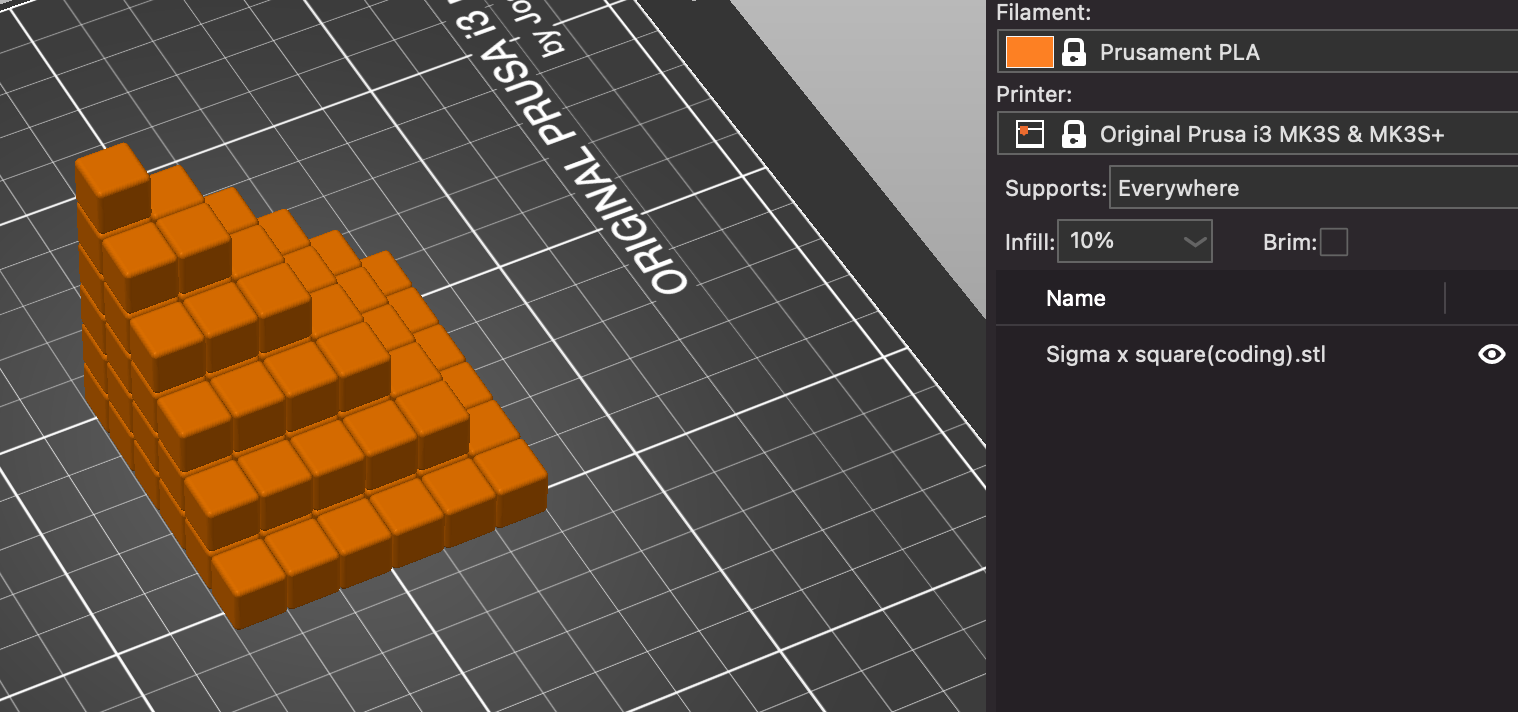This screenshot has width=1518, height=712.
Task: Click the orange filament color swatch
Action: click(x=1030, y=52)
